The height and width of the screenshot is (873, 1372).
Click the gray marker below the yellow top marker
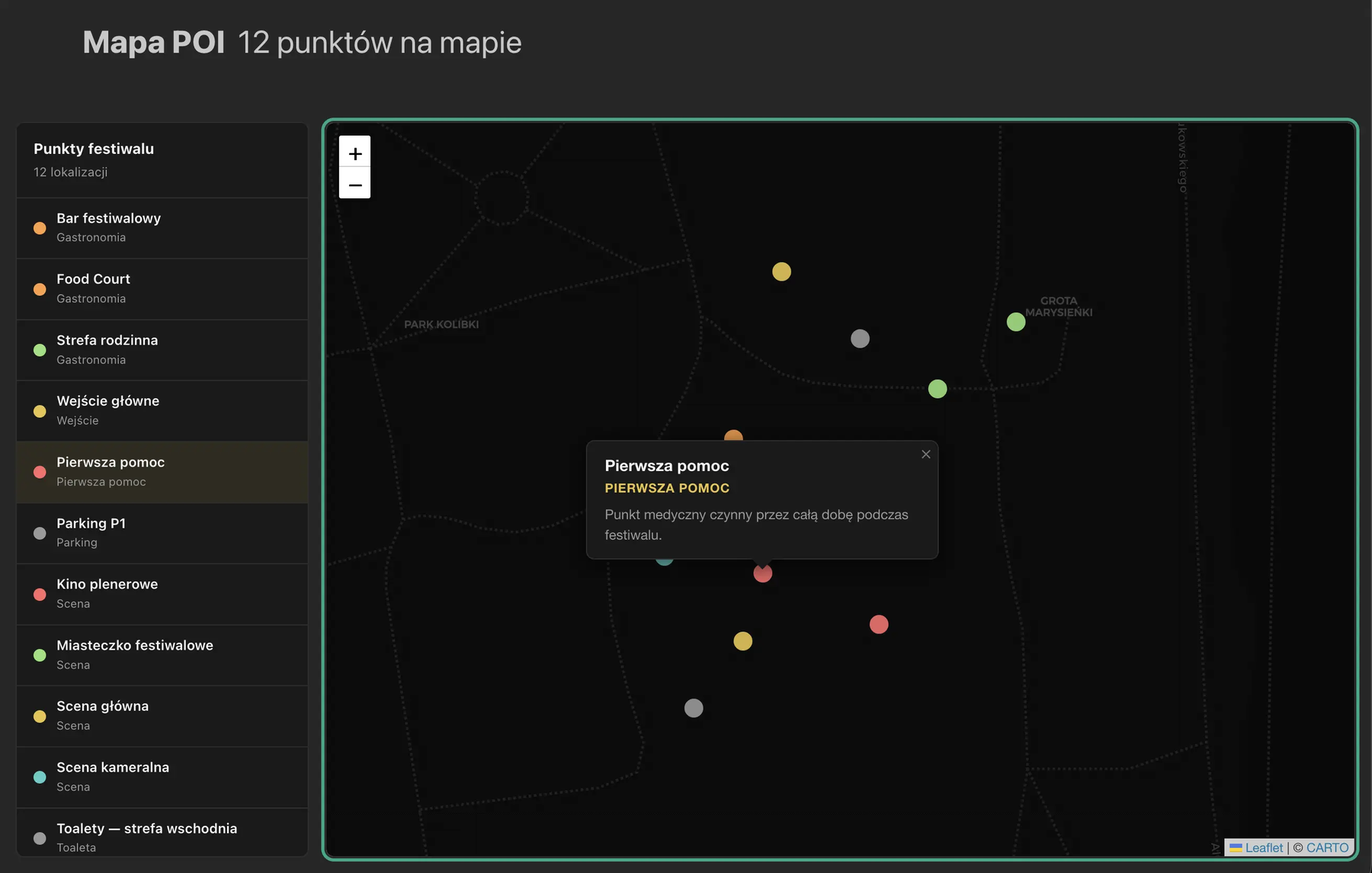tap(860, 339)
